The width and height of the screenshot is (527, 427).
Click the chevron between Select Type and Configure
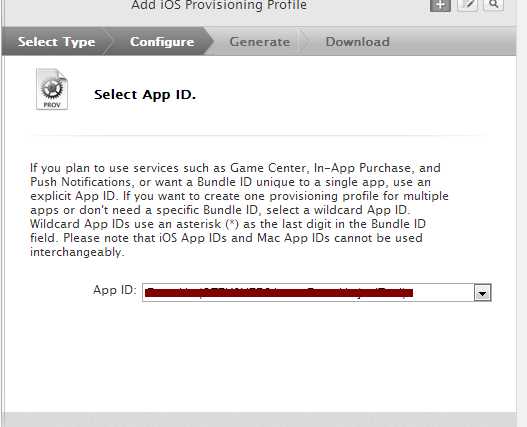(x=108, y=42)
